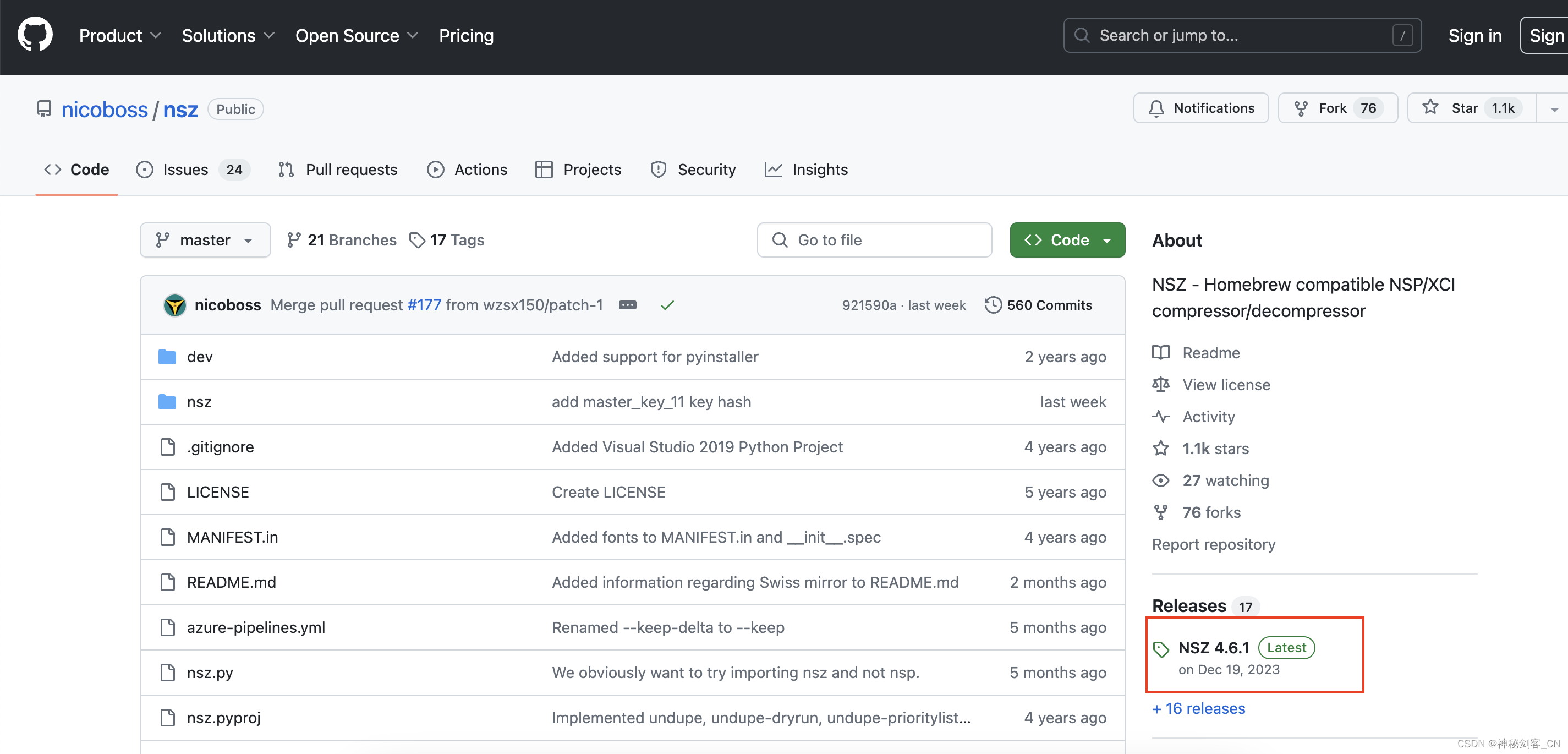Go to the Pricing page
Viewport: 1568px width, 754px height.
466,35
